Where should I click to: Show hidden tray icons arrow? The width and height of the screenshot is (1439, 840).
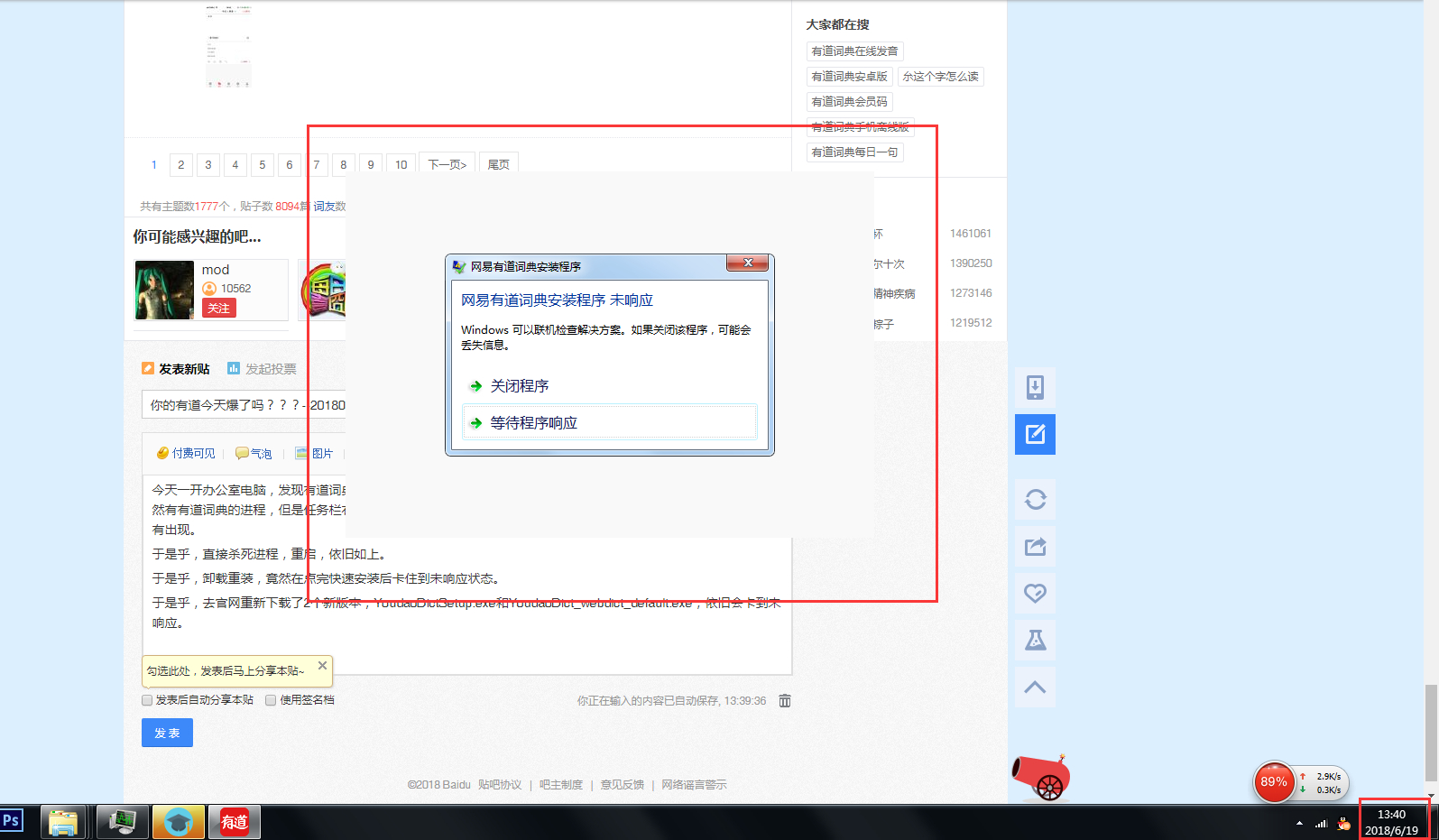(1299, 823)
